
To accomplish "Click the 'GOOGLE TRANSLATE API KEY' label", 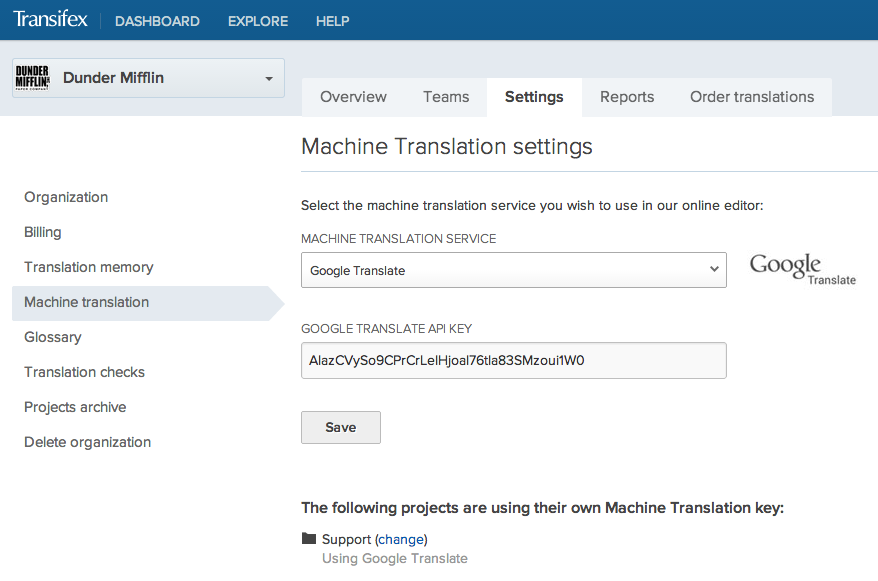I will 386,329.
